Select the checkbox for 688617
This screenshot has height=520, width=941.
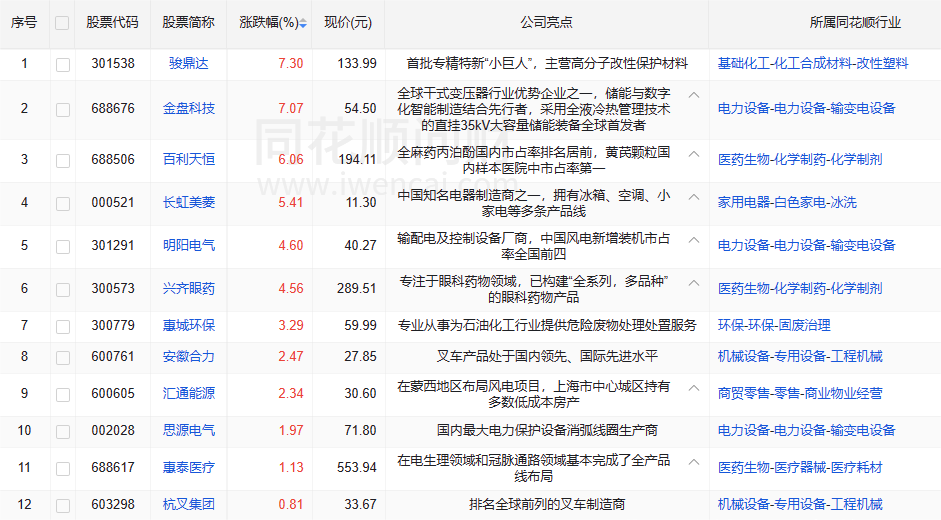click(x=62, y=468)
